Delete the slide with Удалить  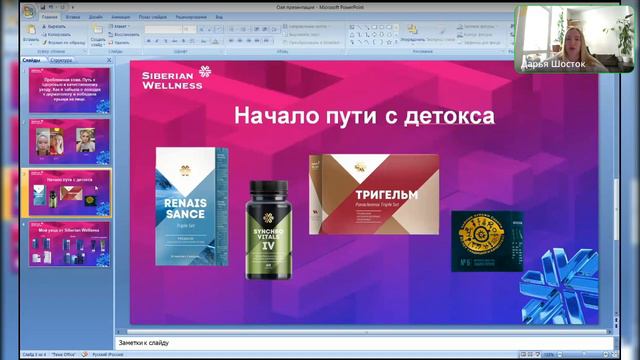[119, 42]
